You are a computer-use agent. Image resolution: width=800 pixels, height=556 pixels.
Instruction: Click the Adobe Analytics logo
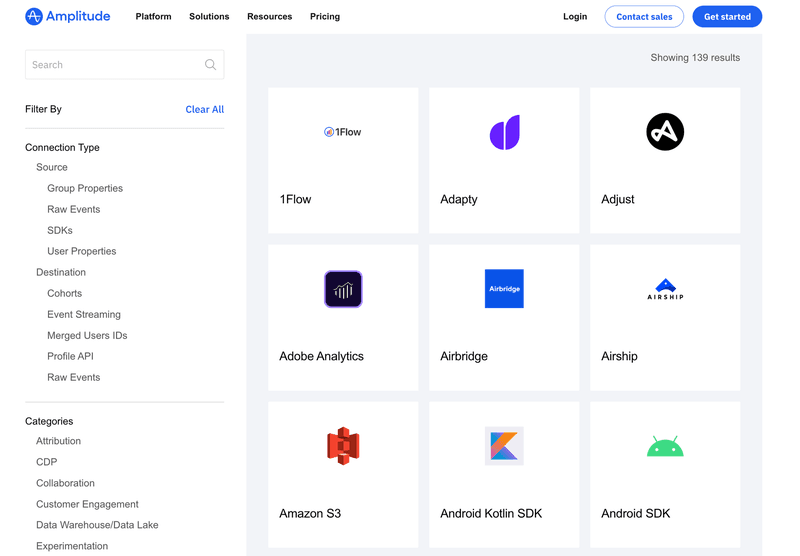click(343, 289)
